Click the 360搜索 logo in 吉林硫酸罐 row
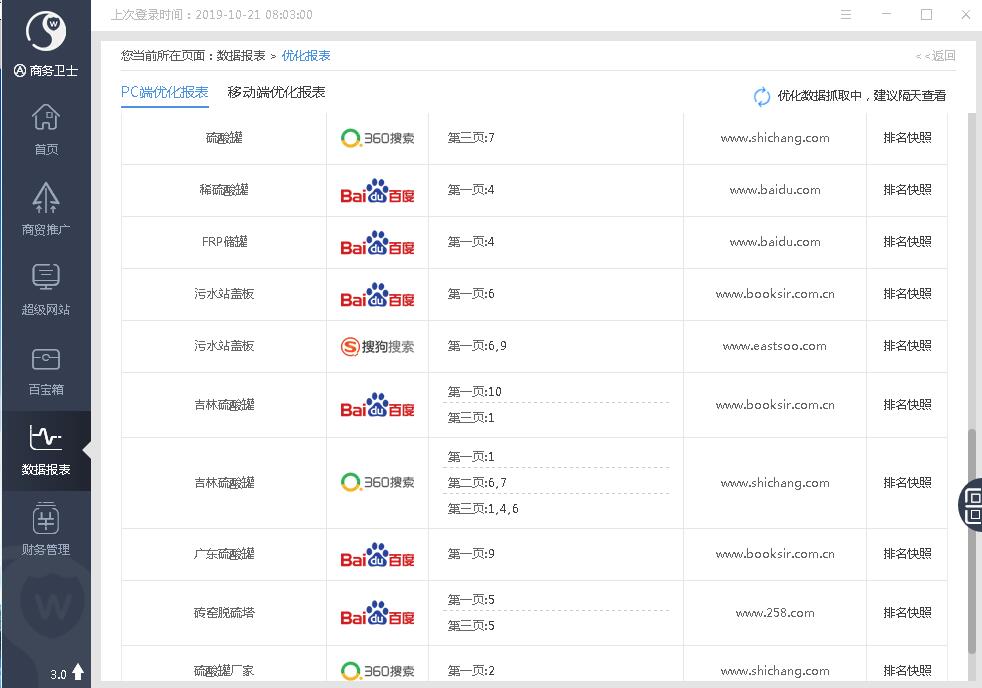 pyautogui.click(x=377, y=483)
